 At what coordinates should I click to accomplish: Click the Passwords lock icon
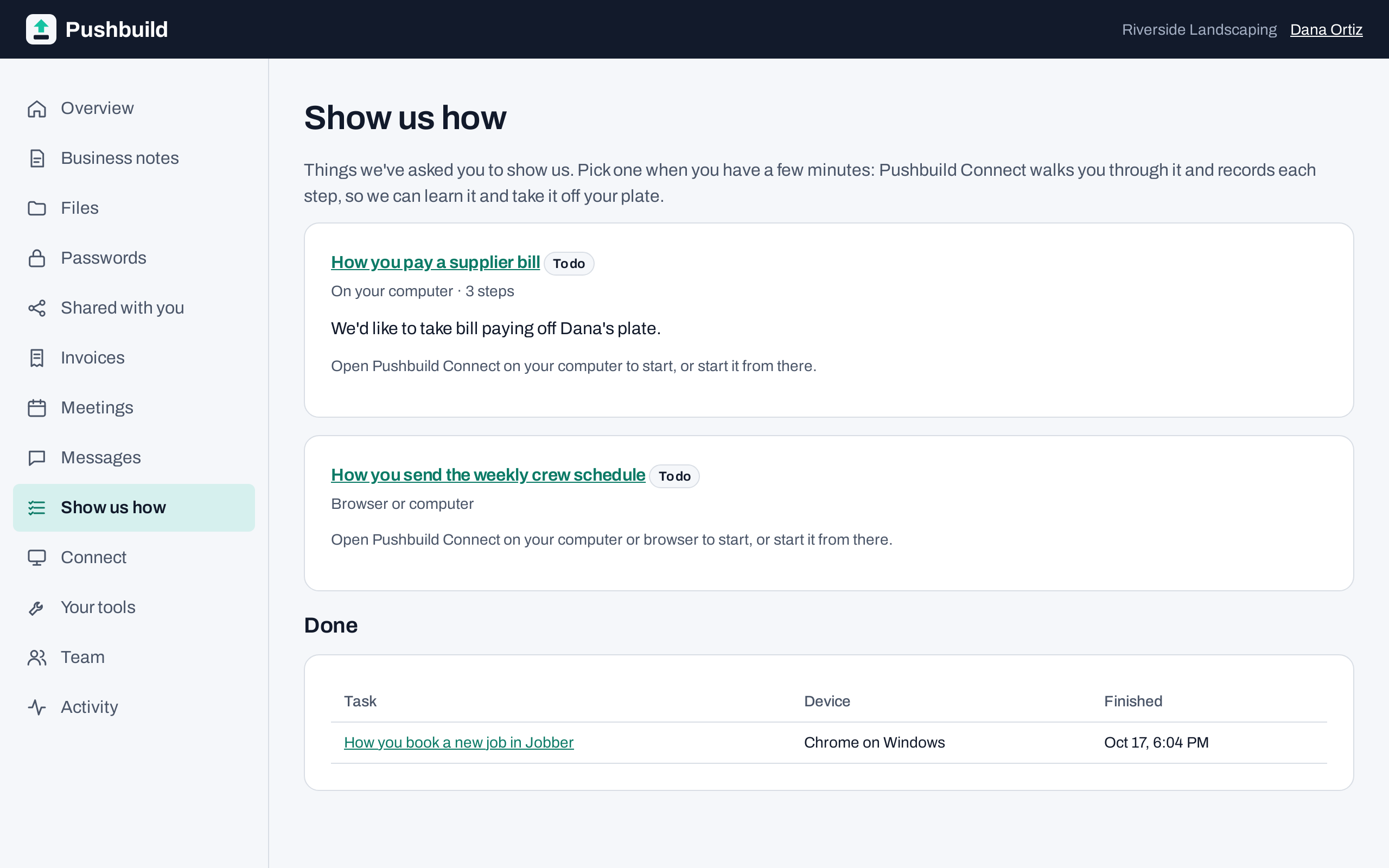click(x=37, y=258)
